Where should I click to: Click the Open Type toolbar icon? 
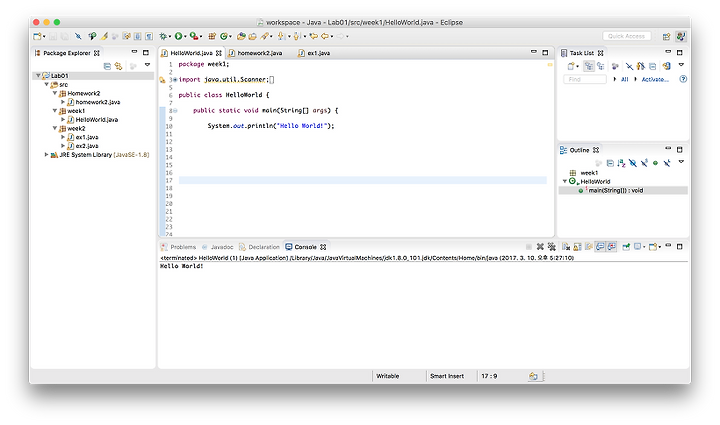[x=241, y=36]
